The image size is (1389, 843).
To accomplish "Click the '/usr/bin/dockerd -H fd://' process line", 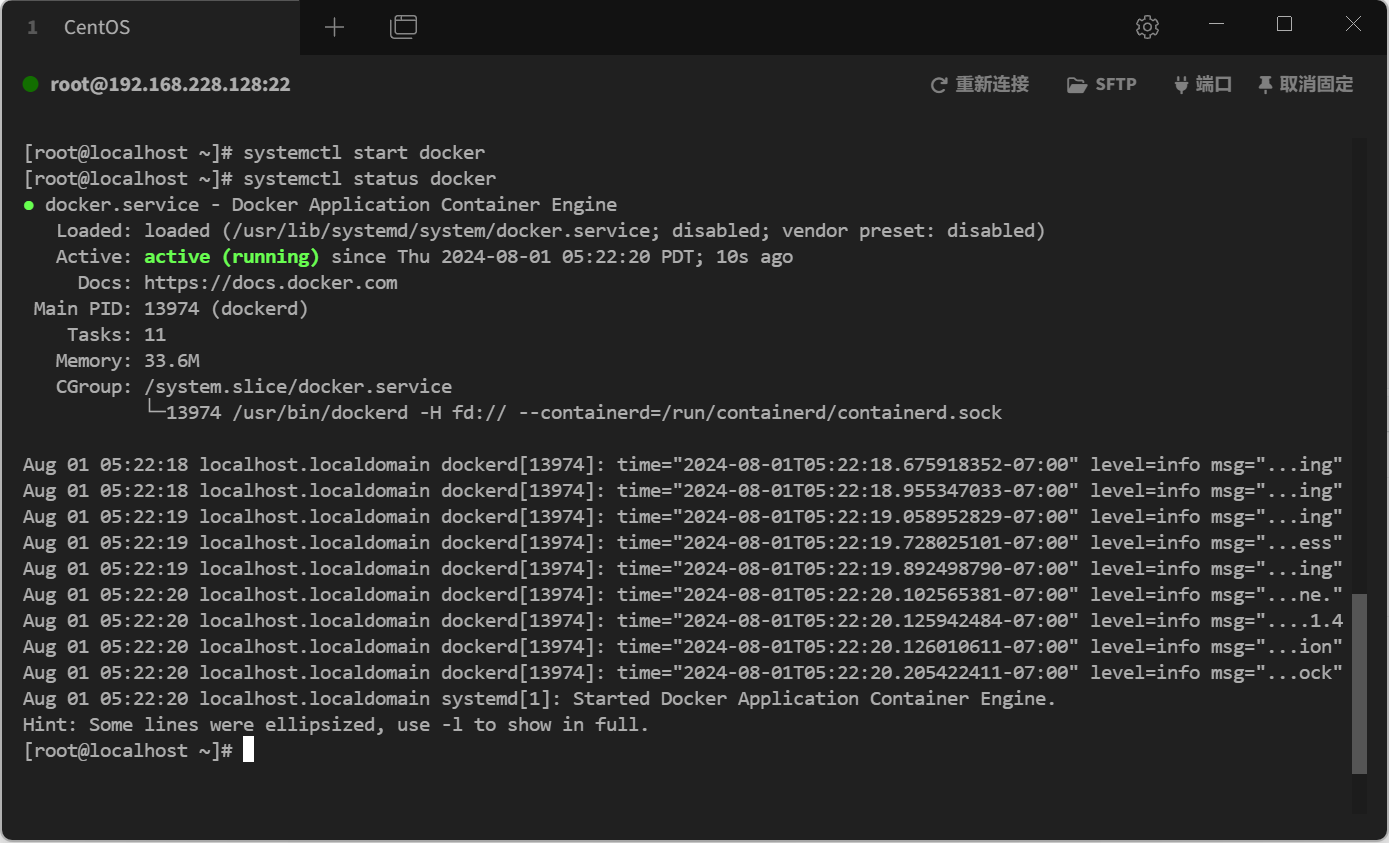I will (x=574, y=413).
